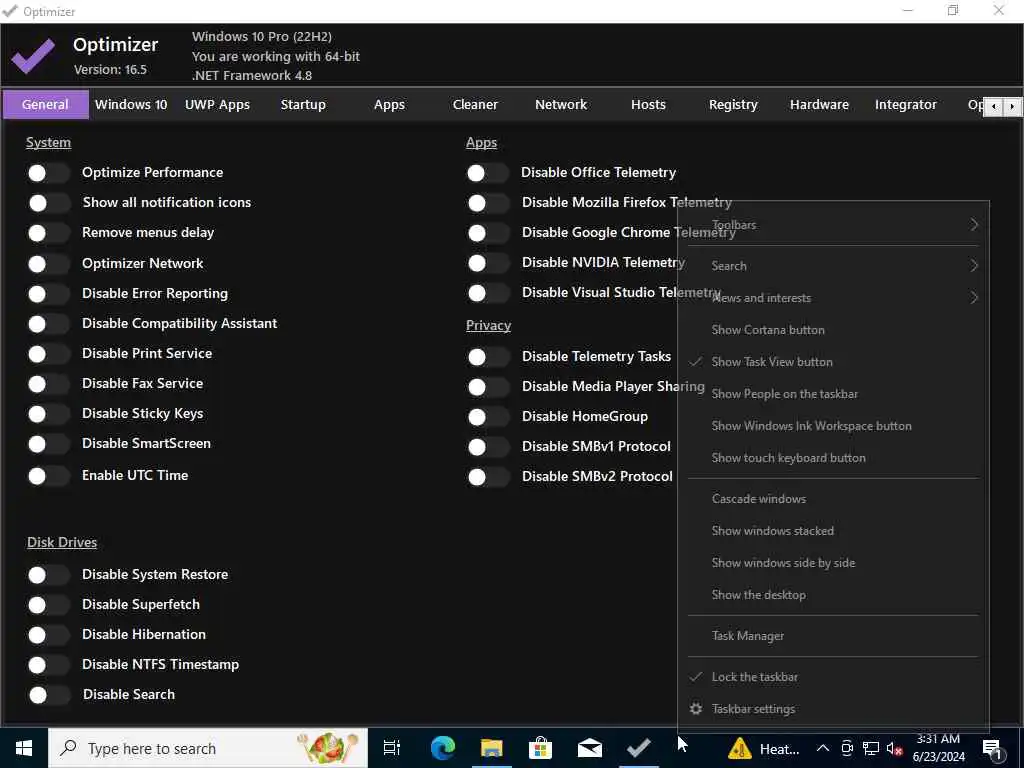
Task: Toggle Disable Office Telemetry switch
Action: pyautogui.click(x=488, y=173)
